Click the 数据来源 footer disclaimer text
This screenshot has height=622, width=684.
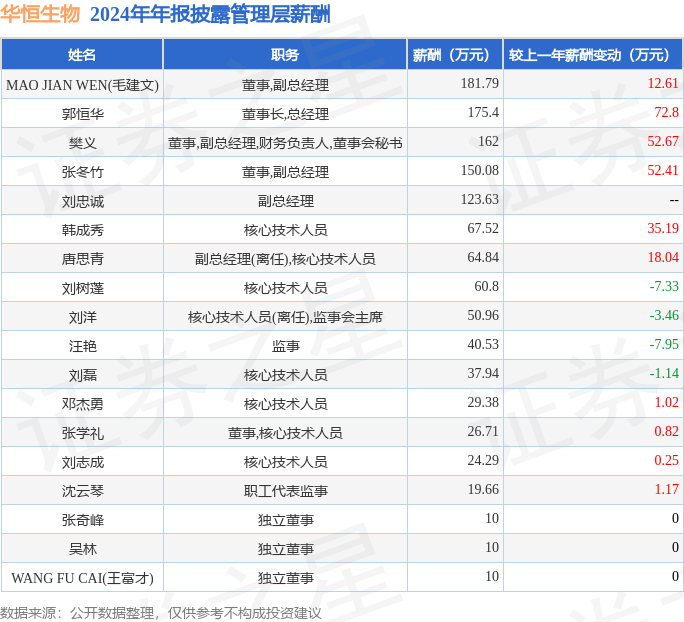point(161,613)
